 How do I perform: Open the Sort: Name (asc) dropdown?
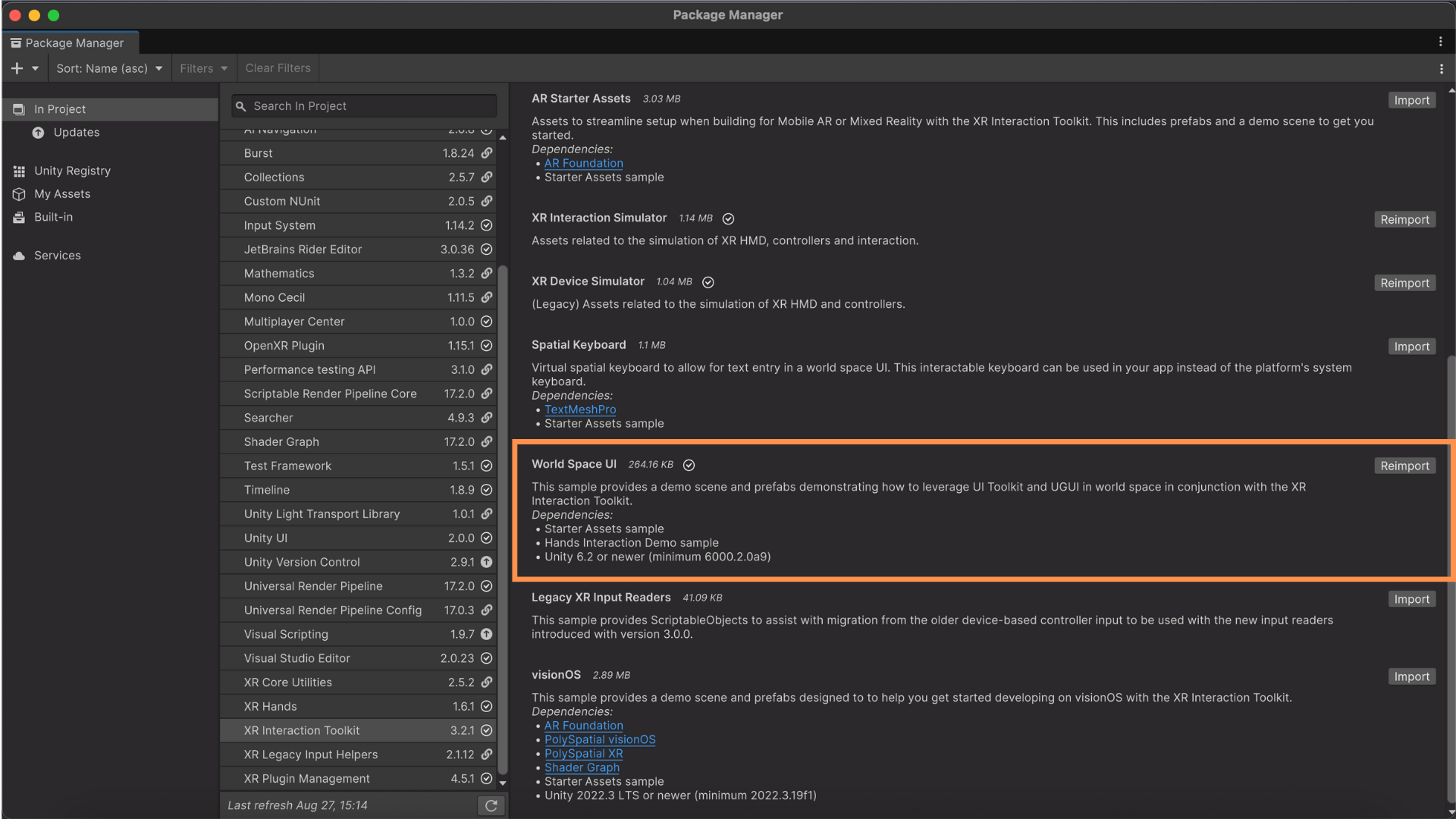tap(109, 68)
